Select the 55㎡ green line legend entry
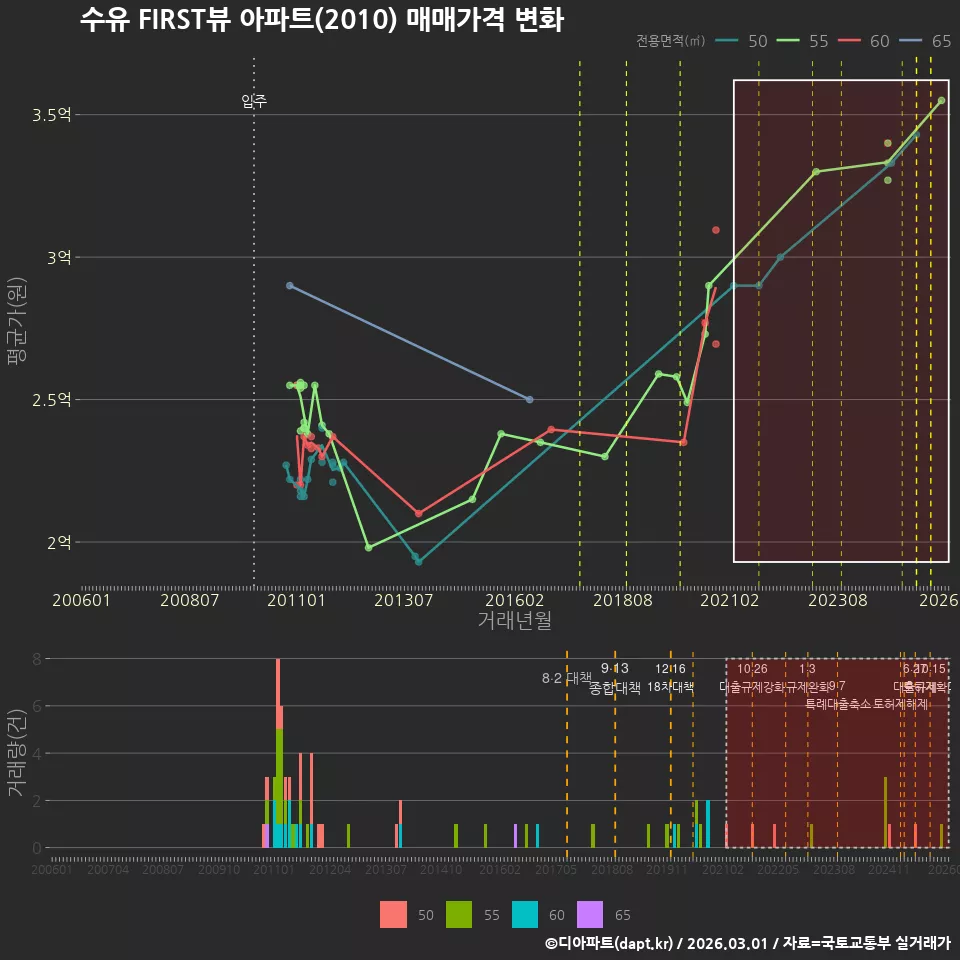960x960 pixels. pyautogui.click(x=802, y=41)
